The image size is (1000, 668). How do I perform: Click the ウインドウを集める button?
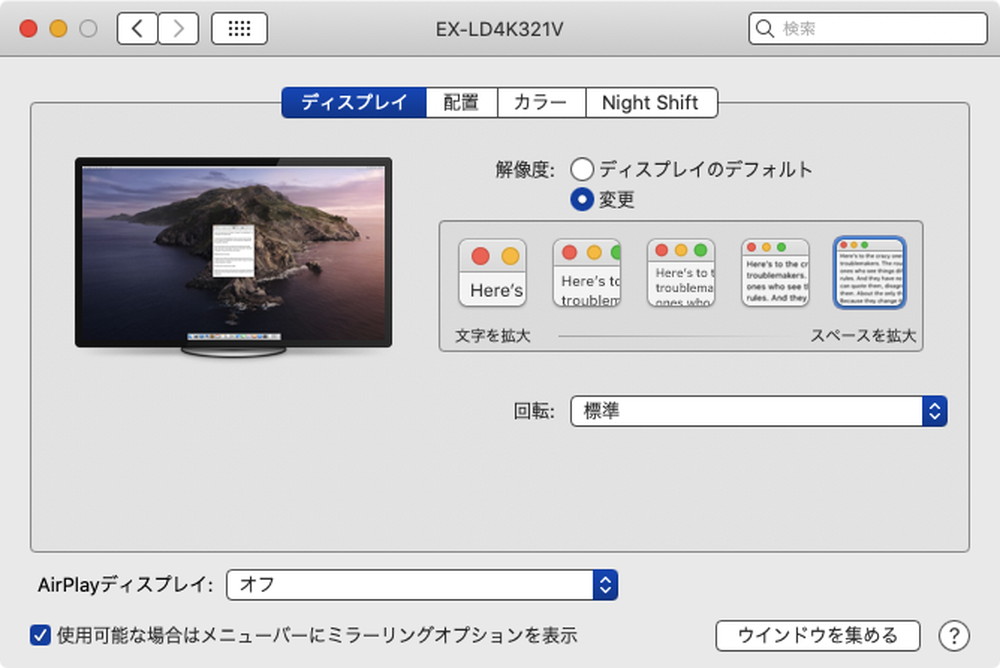(818, 635)
